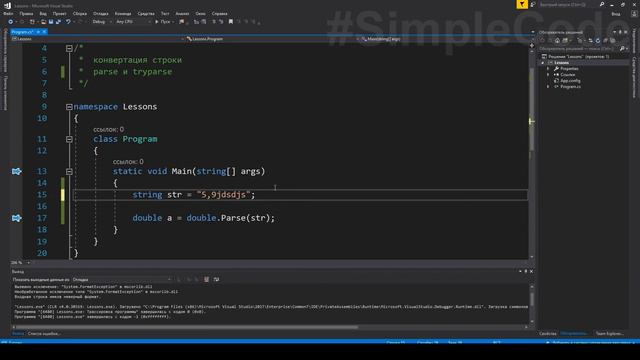The width and height of the screenshot is (640, 360).
Task: Click the Вход sign-in link
Action: pos(615,14)
